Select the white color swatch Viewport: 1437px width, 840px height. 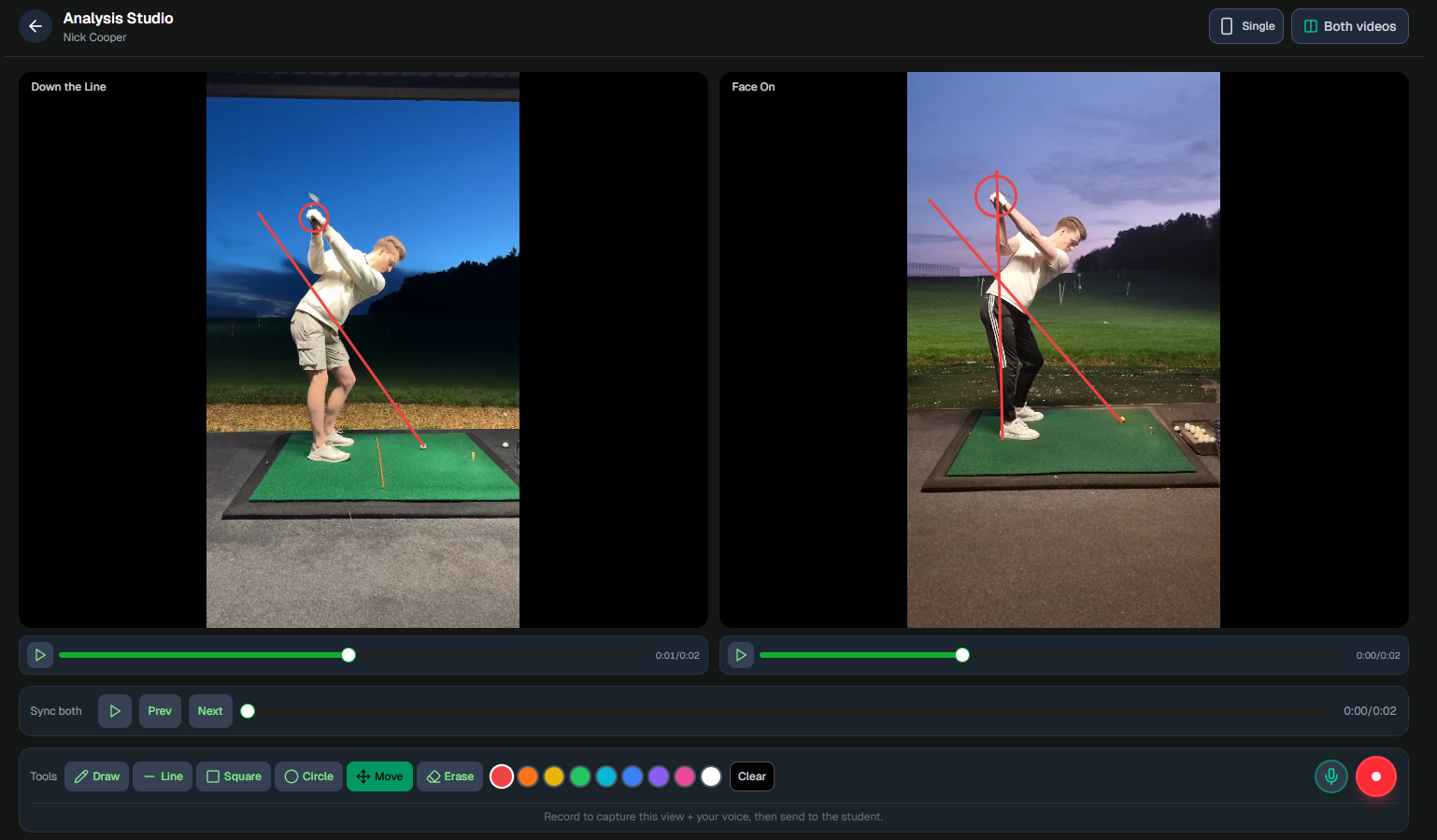pos(710,776)
